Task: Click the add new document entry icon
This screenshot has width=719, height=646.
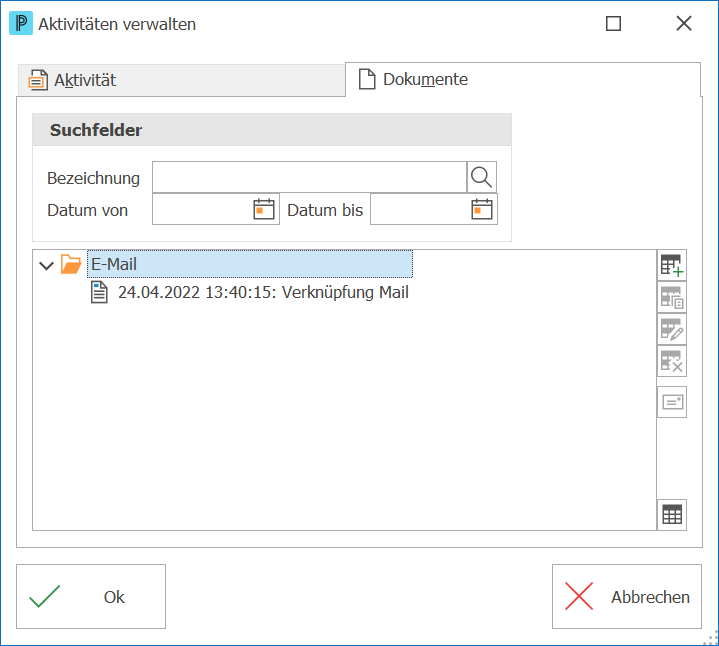Action: tap(672, 265)
